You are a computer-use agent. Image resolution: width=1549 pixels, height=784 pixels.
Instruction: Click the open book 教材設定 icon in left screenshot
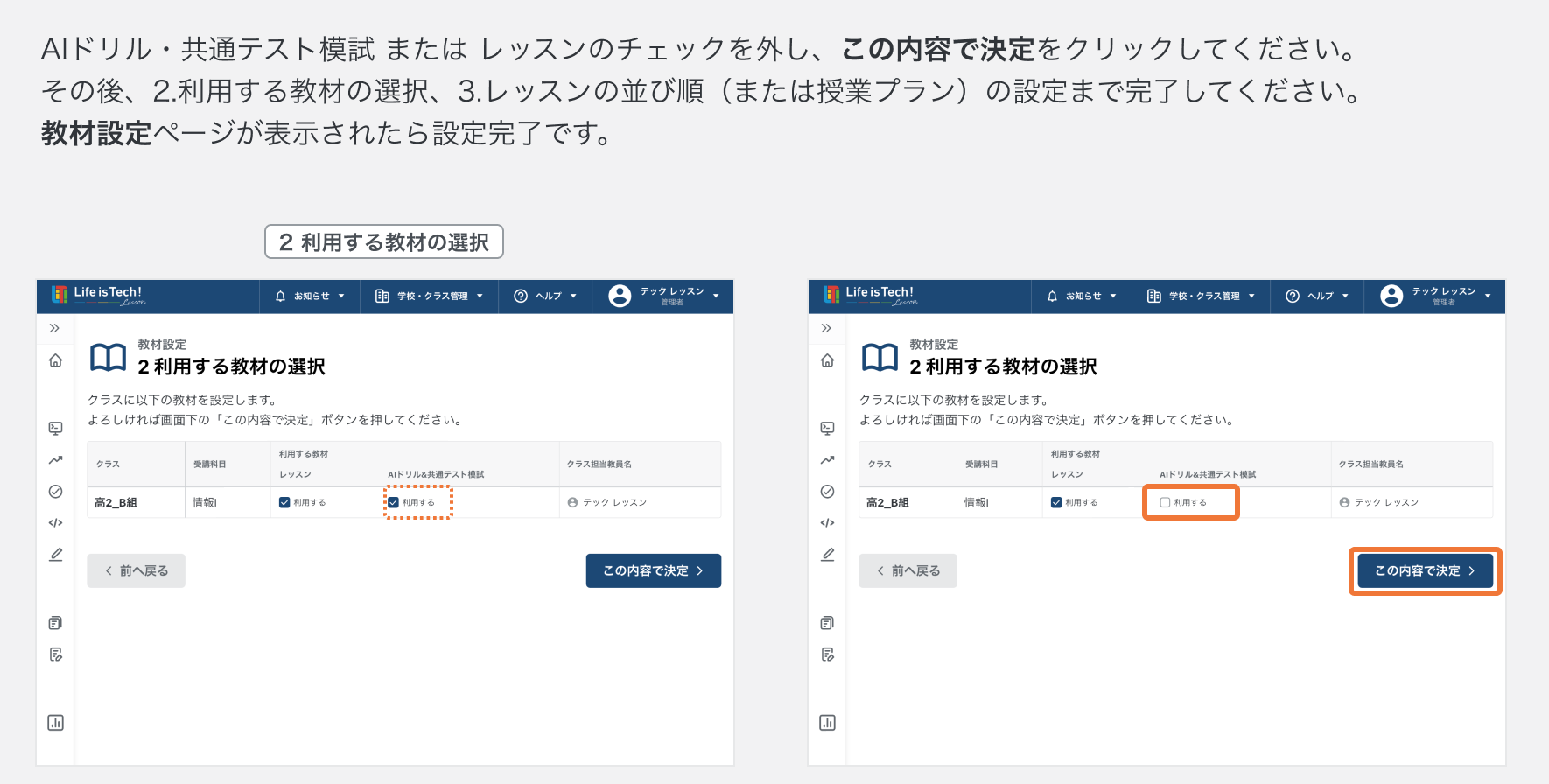click(109, 358)
